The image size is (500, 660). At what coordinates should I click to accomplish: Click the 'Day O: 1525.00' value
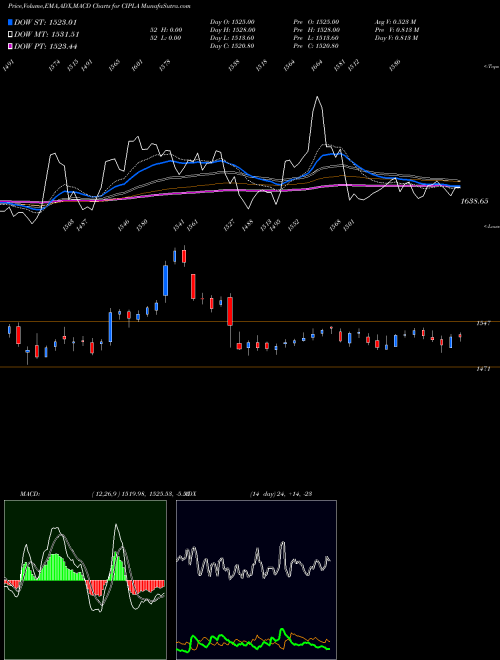coord(232,22)
